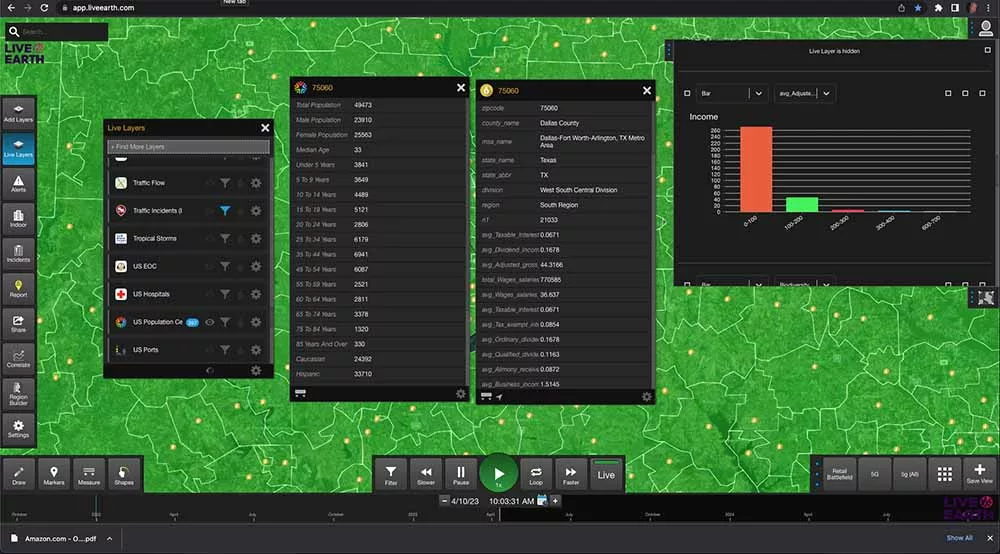This screenshot has width=1000, height=554.
Task: Open settings gear in the 75060 population panel
Action: point(460,394)
